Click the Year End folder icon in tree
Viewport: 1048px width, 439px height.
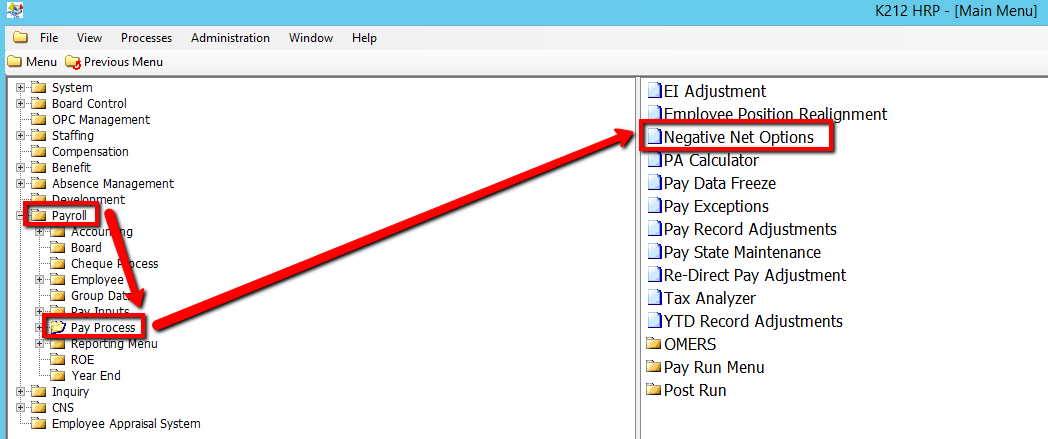[58, 376]
